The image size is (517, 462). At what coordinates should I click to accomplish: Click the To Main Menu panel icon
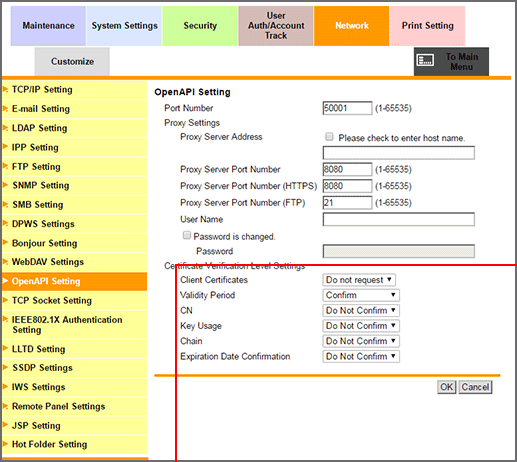tap(426, 60)
